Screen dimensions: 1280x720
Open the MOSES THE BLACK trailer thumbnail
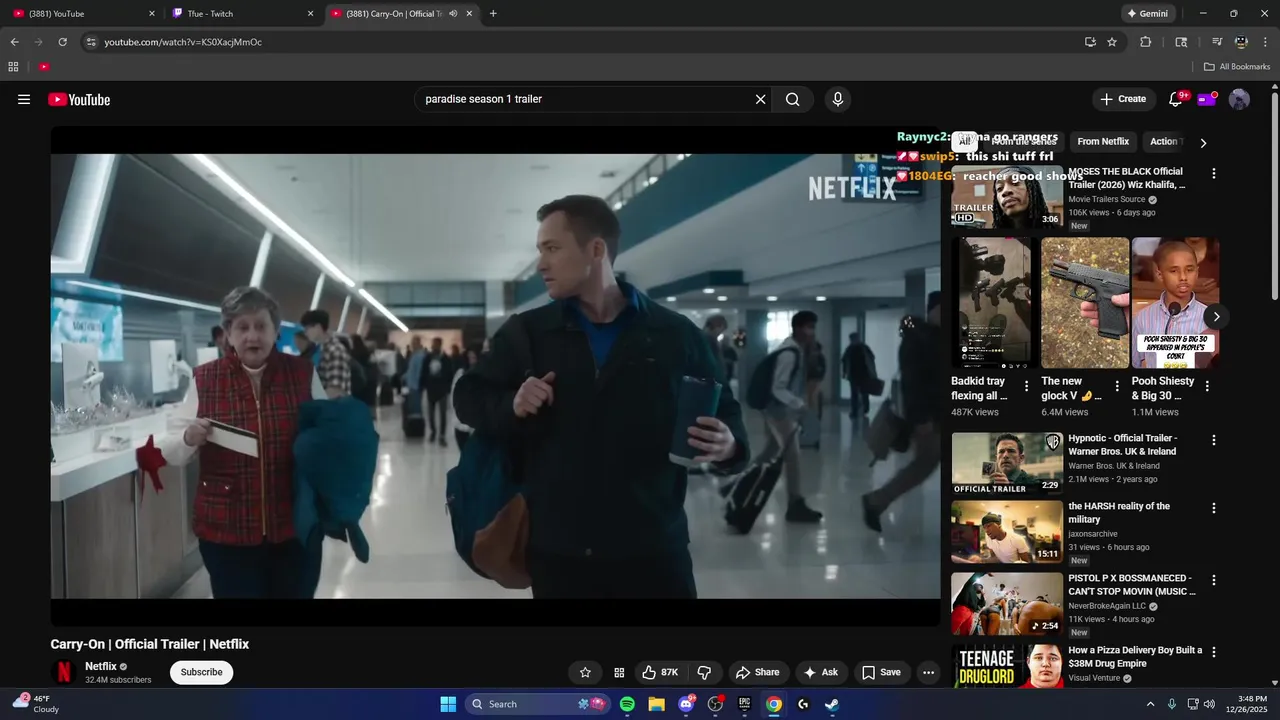coord(1007,197)
